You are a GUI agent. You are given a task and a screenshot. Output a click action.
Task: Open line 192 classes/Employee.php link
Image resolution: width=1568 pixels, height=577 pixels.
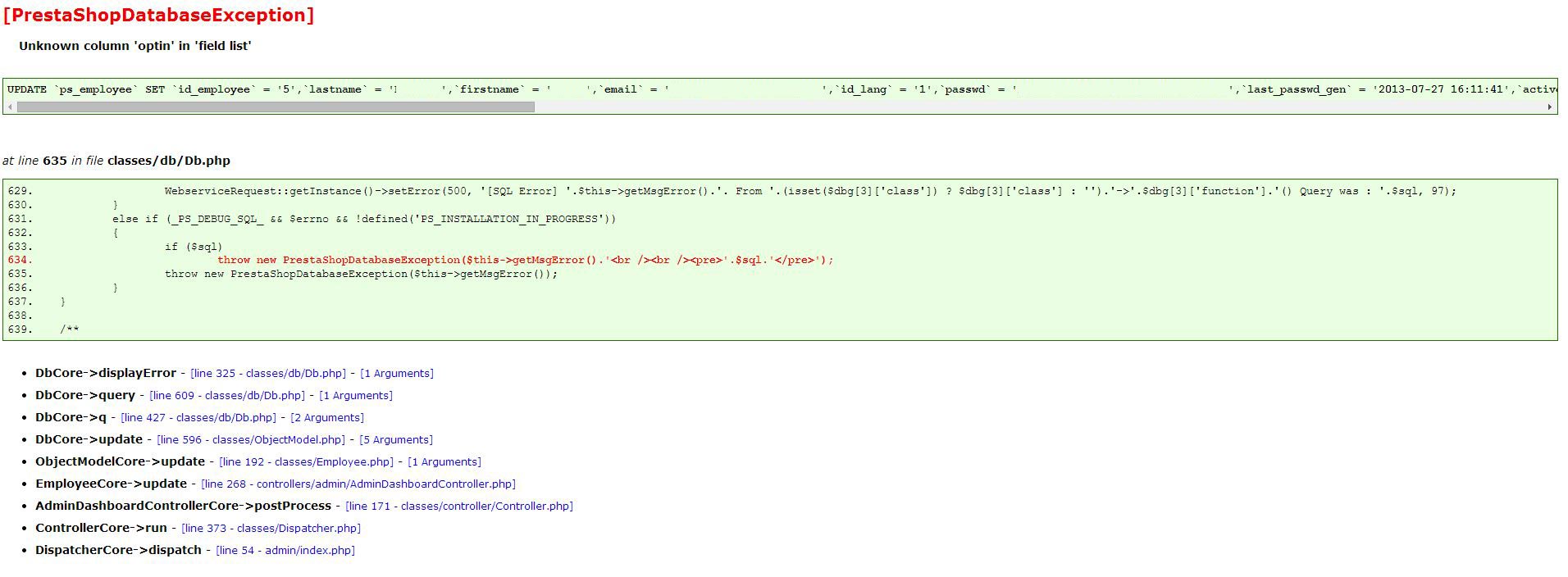[307, 461]
